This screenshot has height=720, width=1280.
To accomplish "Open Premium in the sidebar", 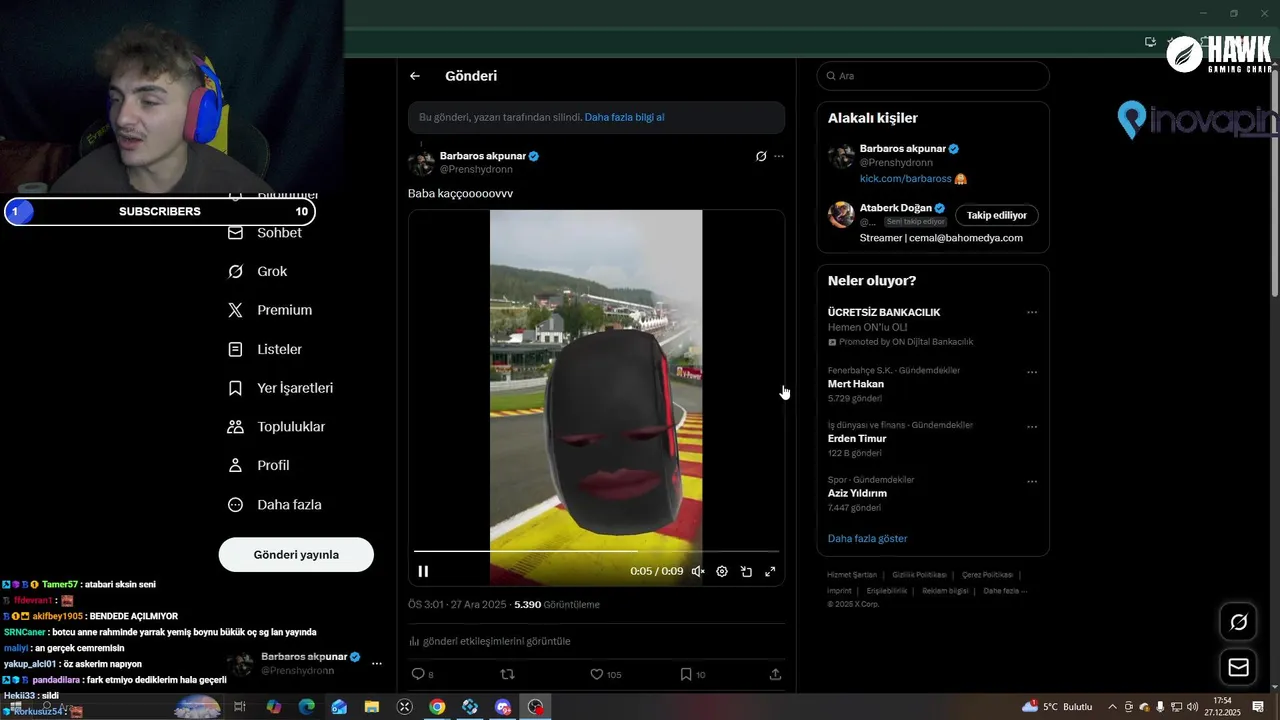I will (270, 310).
